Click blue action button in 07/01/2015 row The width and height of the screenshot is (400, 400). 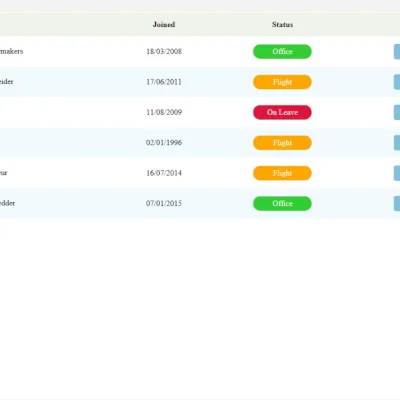pyautogui.click(x=397, y=203)
